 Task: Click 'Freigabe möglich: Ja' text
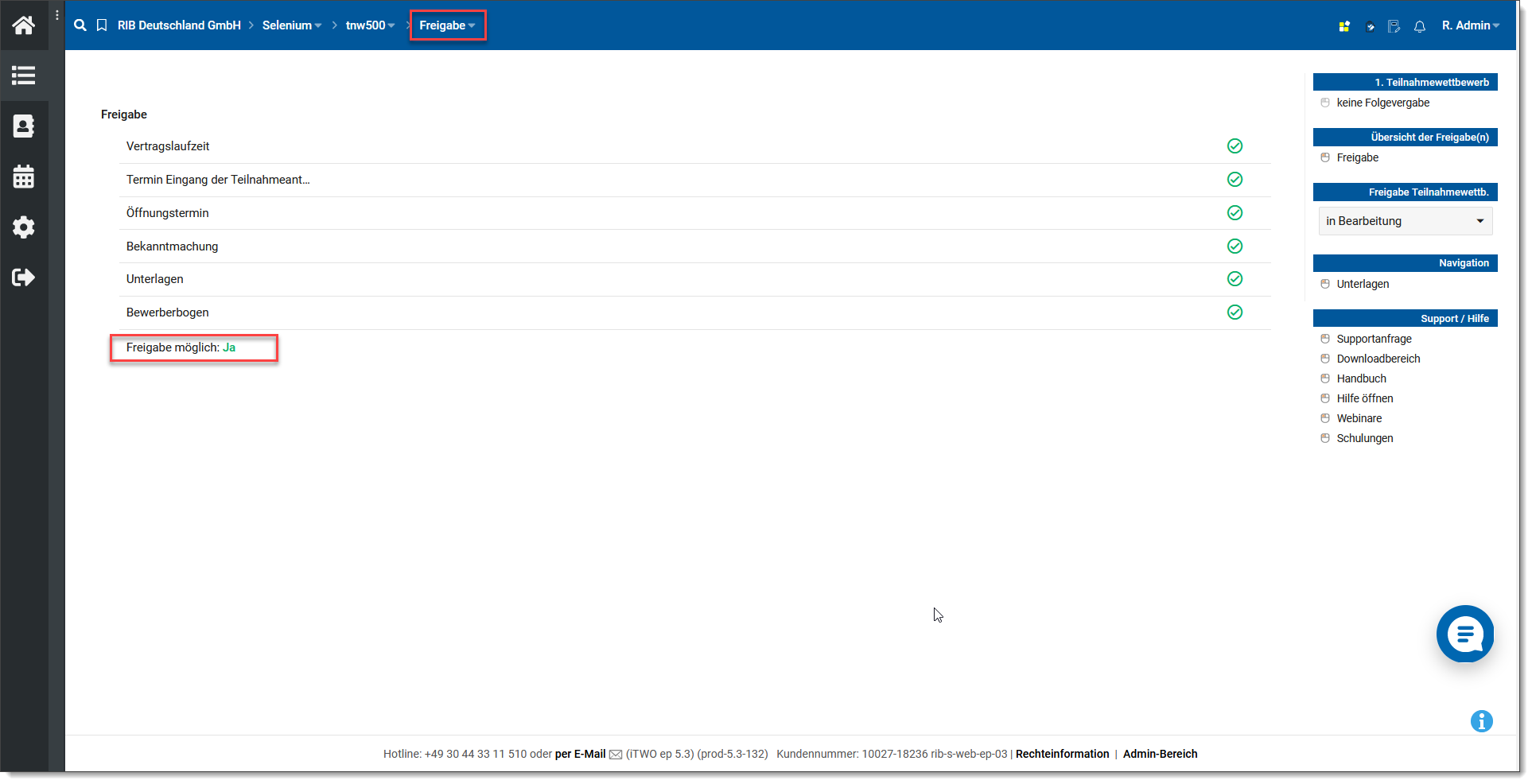click(x=181, y=347)
